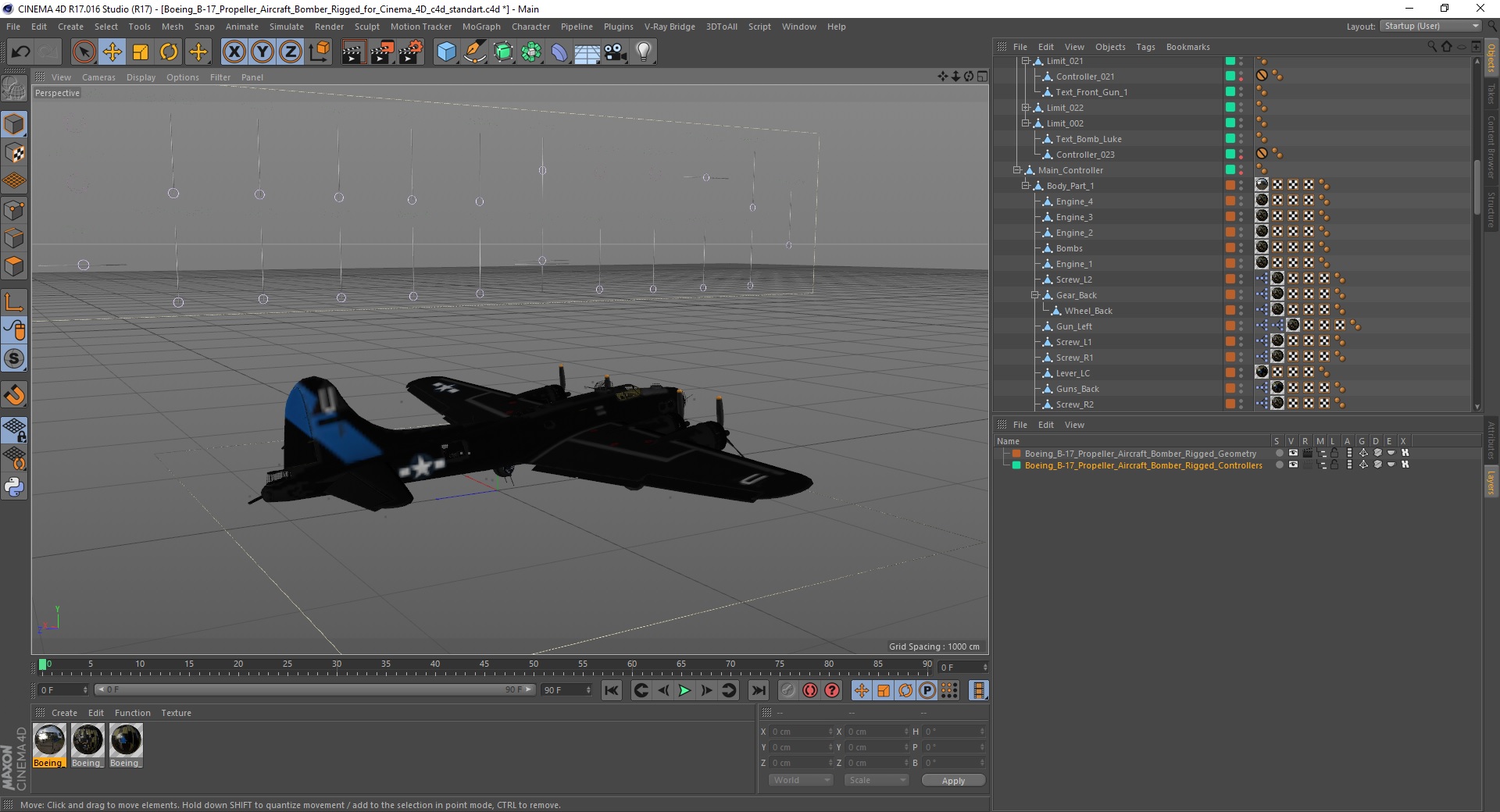
Task: Toggle Y axis lock
Action: click(262, 52)
